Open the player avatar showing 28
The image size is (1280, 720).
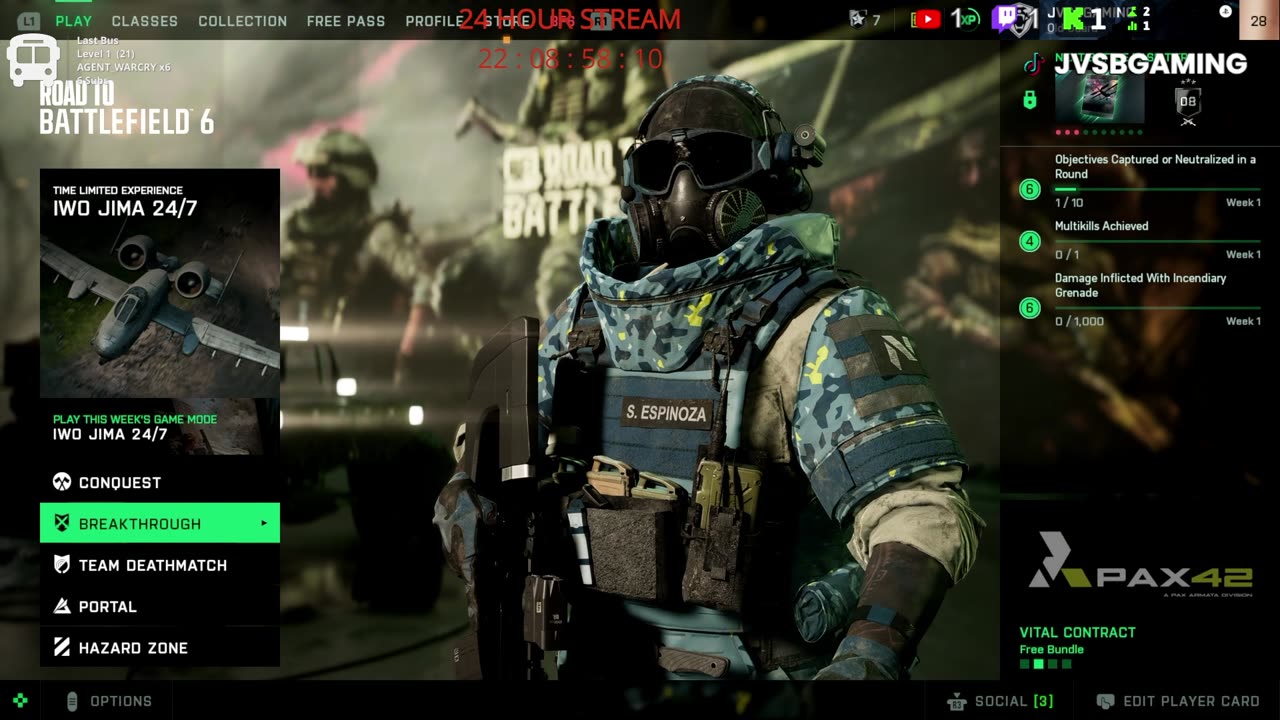[x=1259, y=20]
